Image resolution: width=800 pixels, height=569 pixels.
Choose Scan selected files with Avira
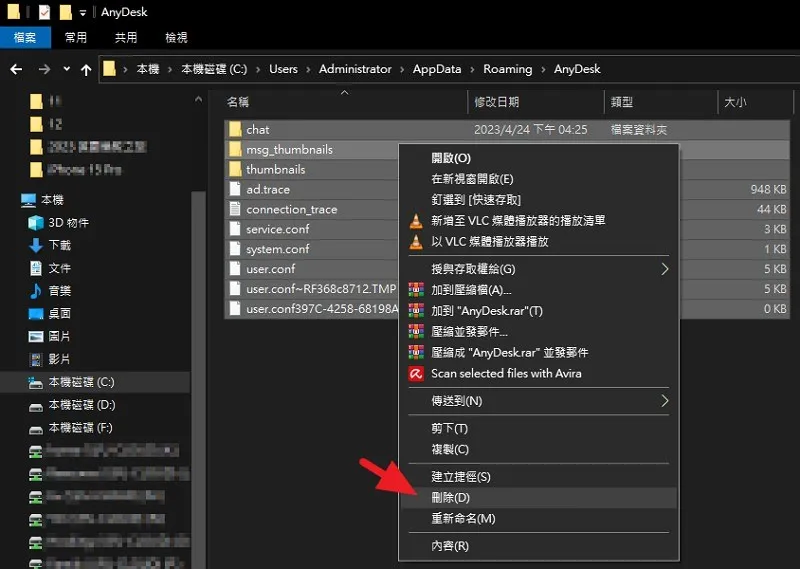coord(539,374)
